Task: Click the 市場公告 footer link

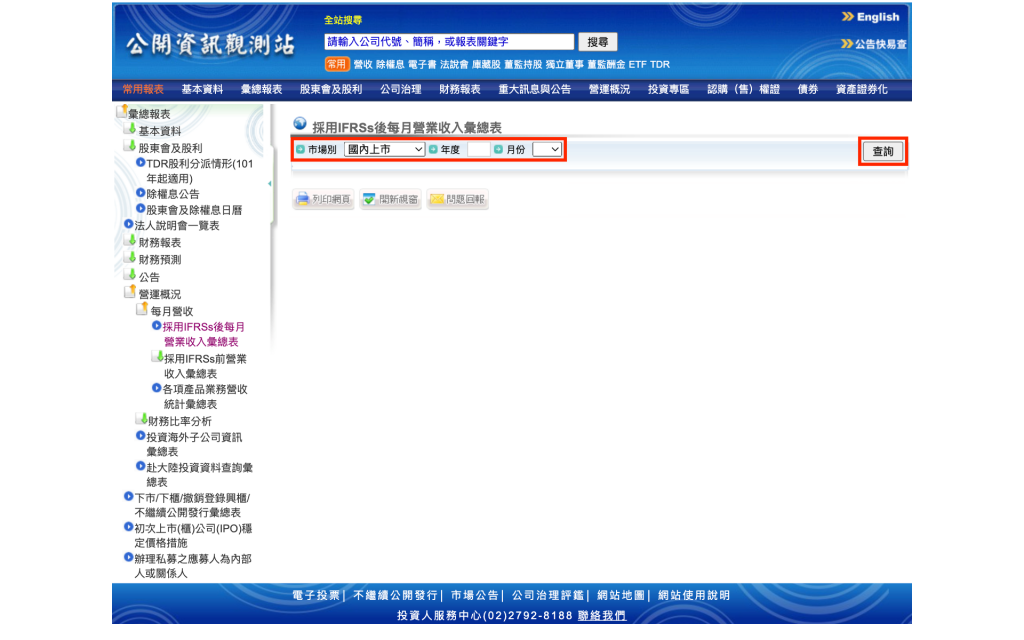Action: click(474, 596)
